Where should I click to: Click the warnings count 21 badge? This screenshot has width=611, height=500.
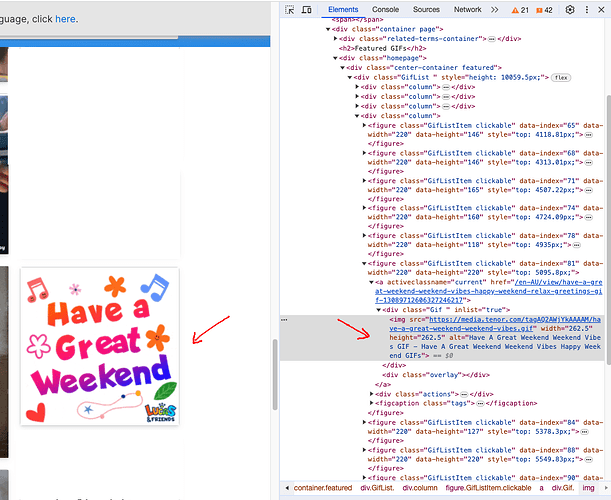520,10
